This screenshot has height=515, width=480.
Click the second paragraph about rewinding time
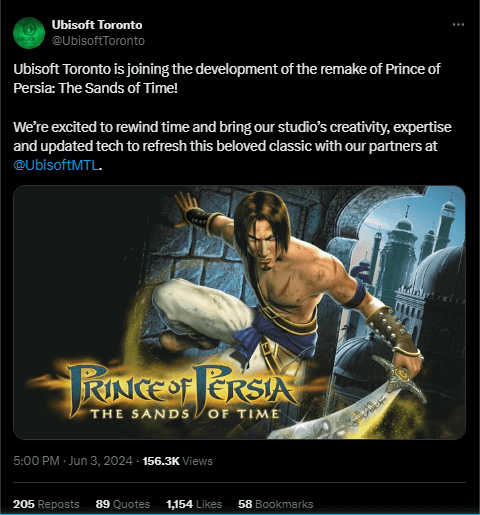click(232, 146)
